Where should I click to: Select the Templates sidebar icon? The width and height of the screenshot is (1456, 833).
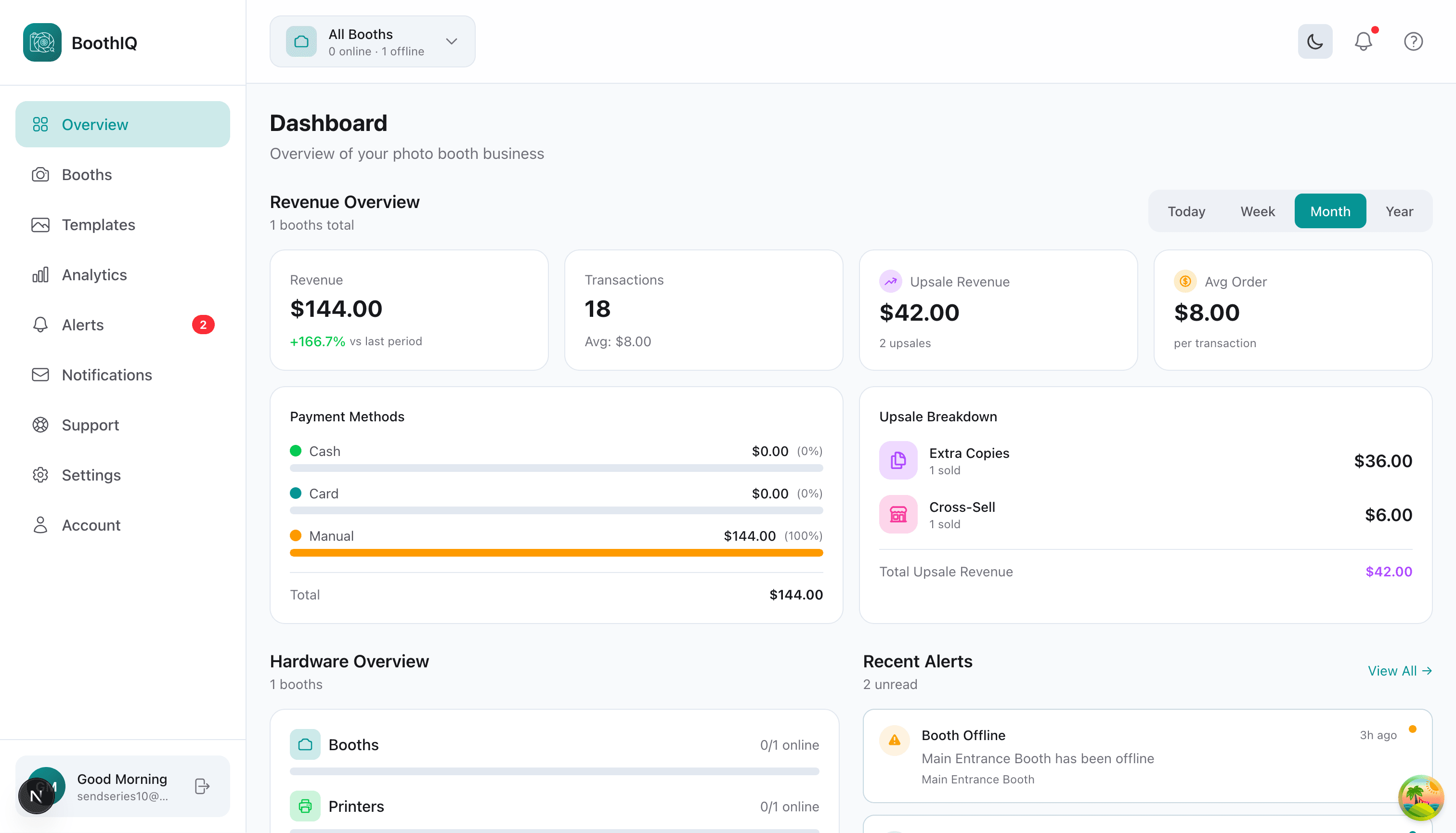pyautogui.click(x=40, y=224)
